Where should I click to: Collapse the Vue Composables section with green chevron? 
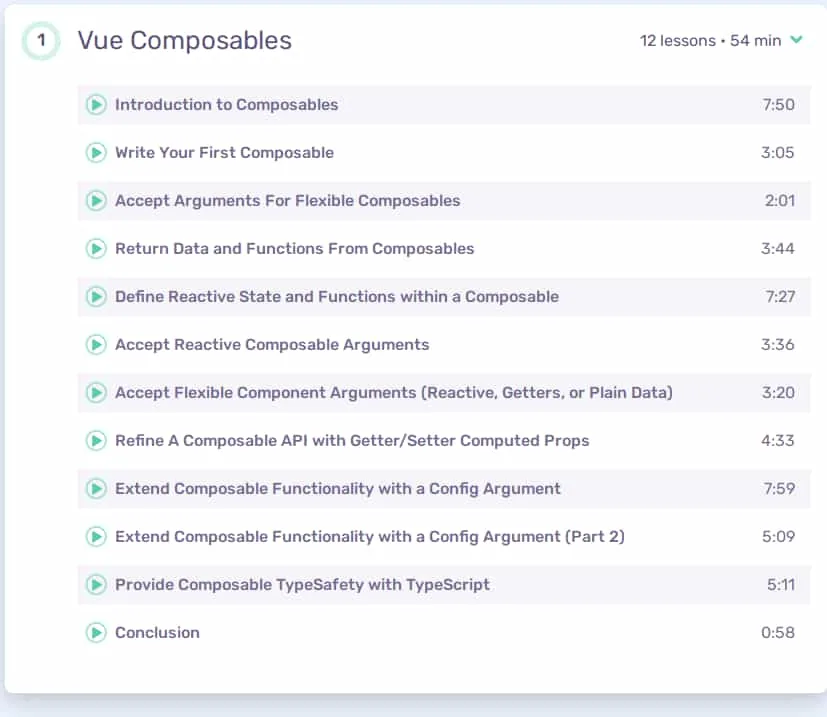coord(796,40)
